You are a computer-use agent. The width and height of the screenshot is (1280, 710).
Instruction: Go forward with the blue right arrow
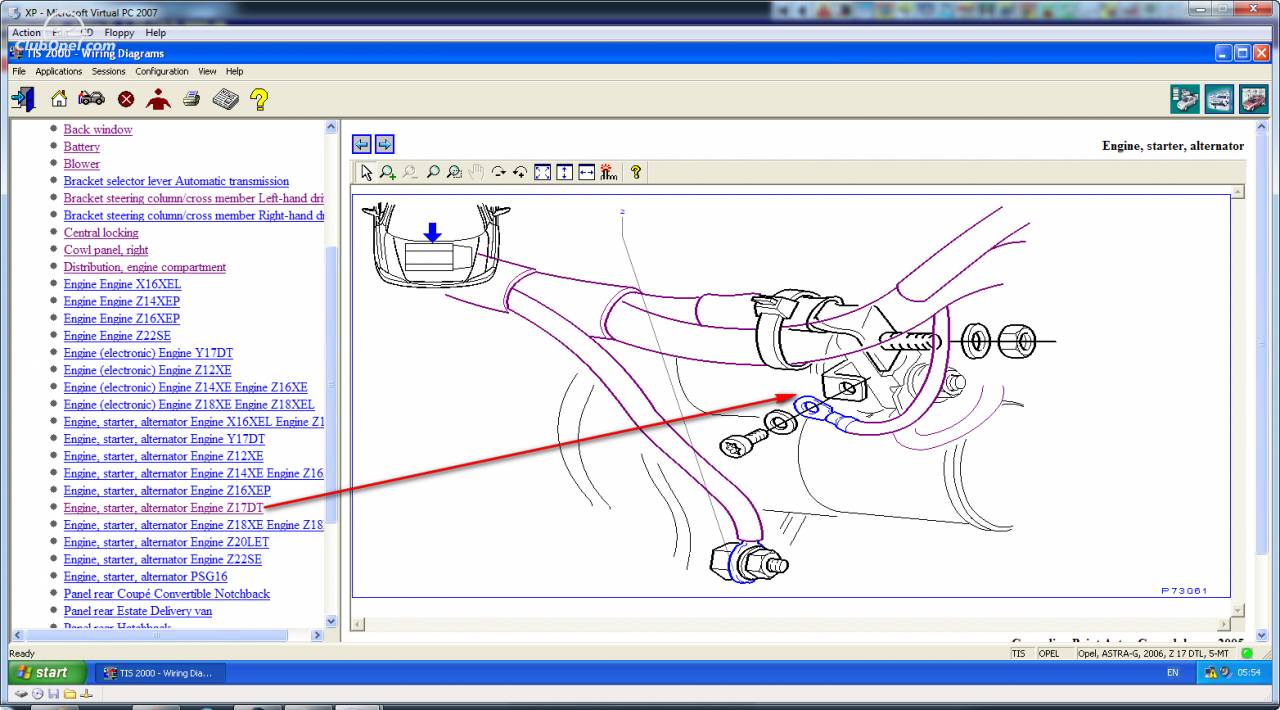pyautogui.click(x=384, y=144)
